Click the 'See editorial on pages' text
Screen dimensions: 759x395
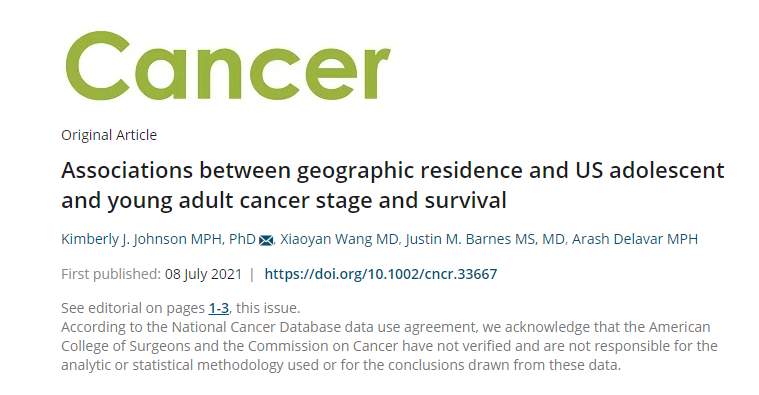[133, 308]
